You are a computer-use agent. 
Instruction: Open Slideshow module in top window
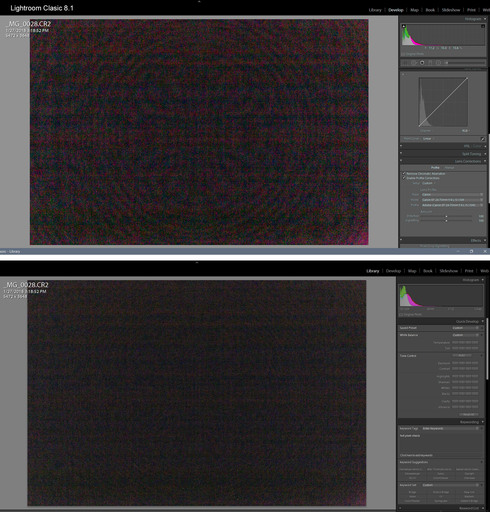point(451,10)
